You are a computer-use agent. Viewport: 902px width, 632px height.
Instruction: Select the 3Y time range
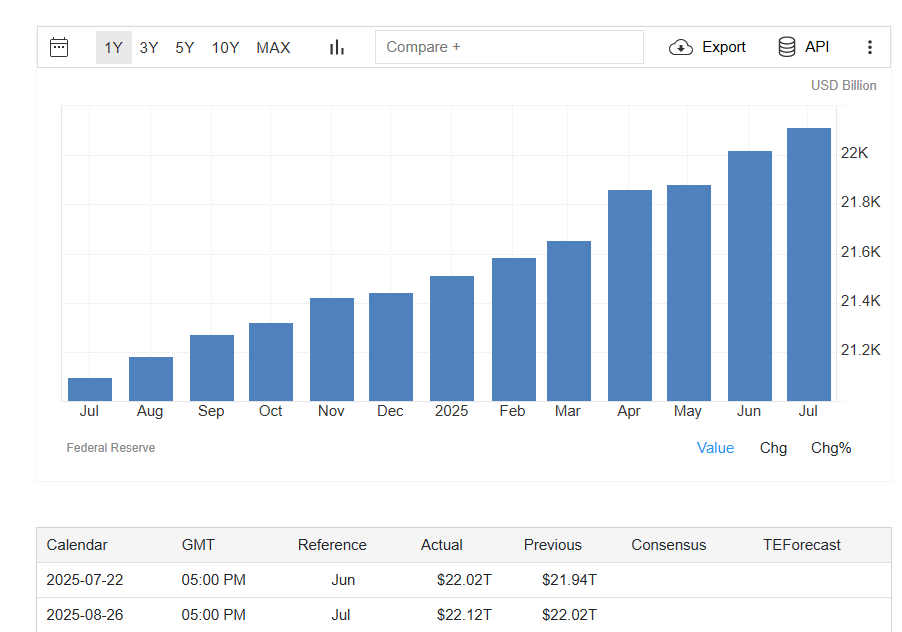pos(149,47)
